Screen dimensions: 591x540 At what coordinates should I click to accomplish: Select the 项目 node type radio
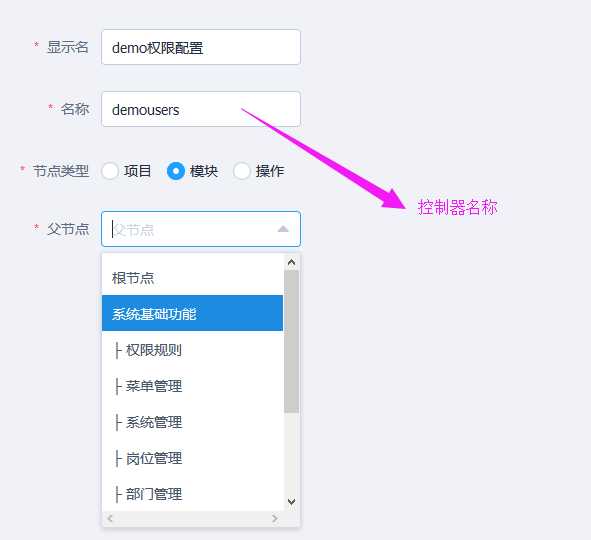(110, 171)
